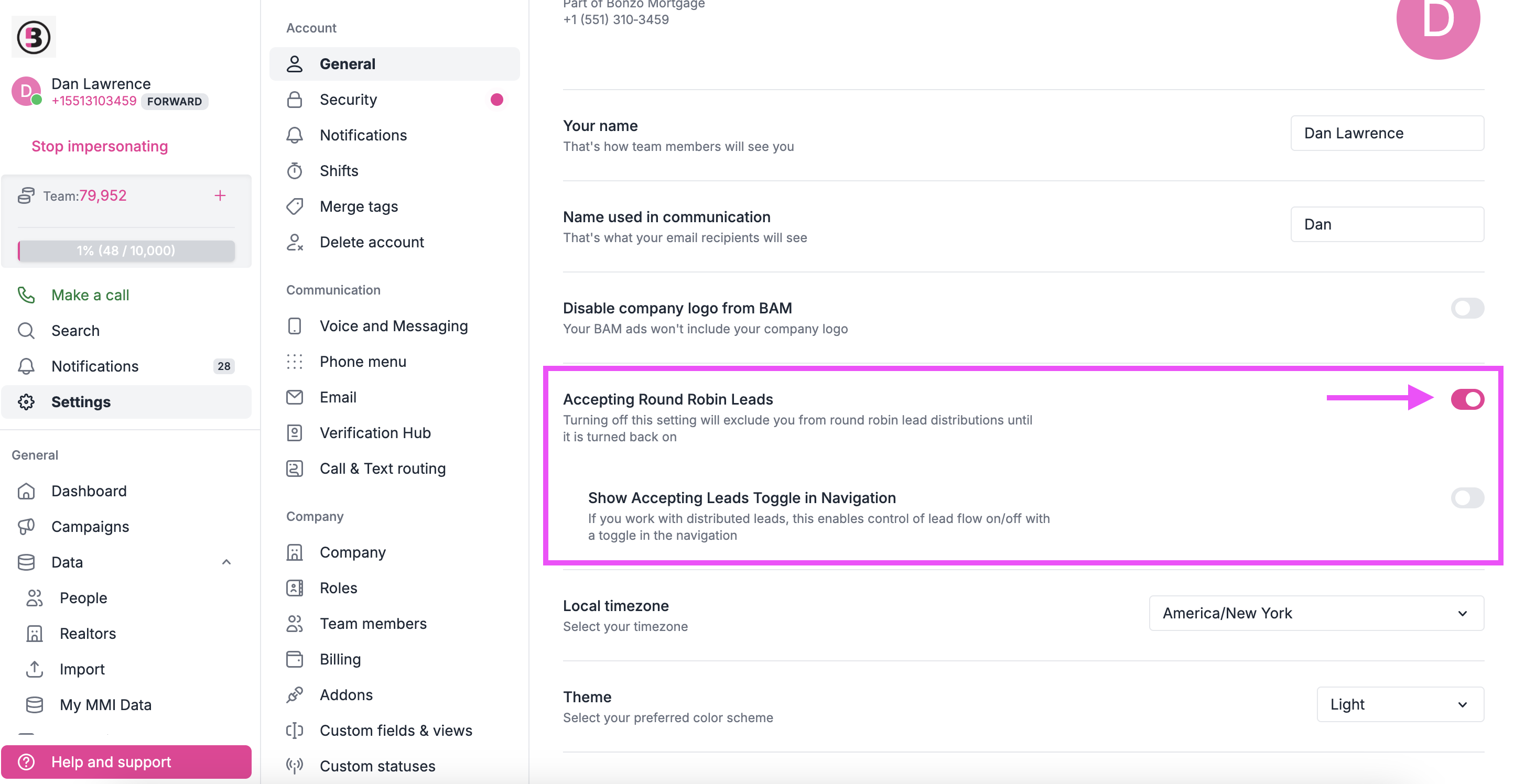The height and width of the screenshot is (784, 1514).
Task: Click the Phone menu keypad icon
Action: 295,362
